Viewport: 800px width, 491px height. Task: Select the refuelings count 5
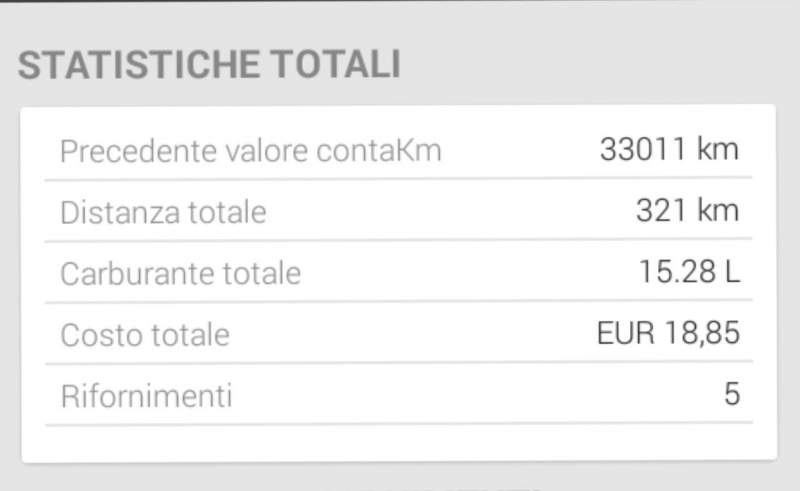(x=732, y=394)
